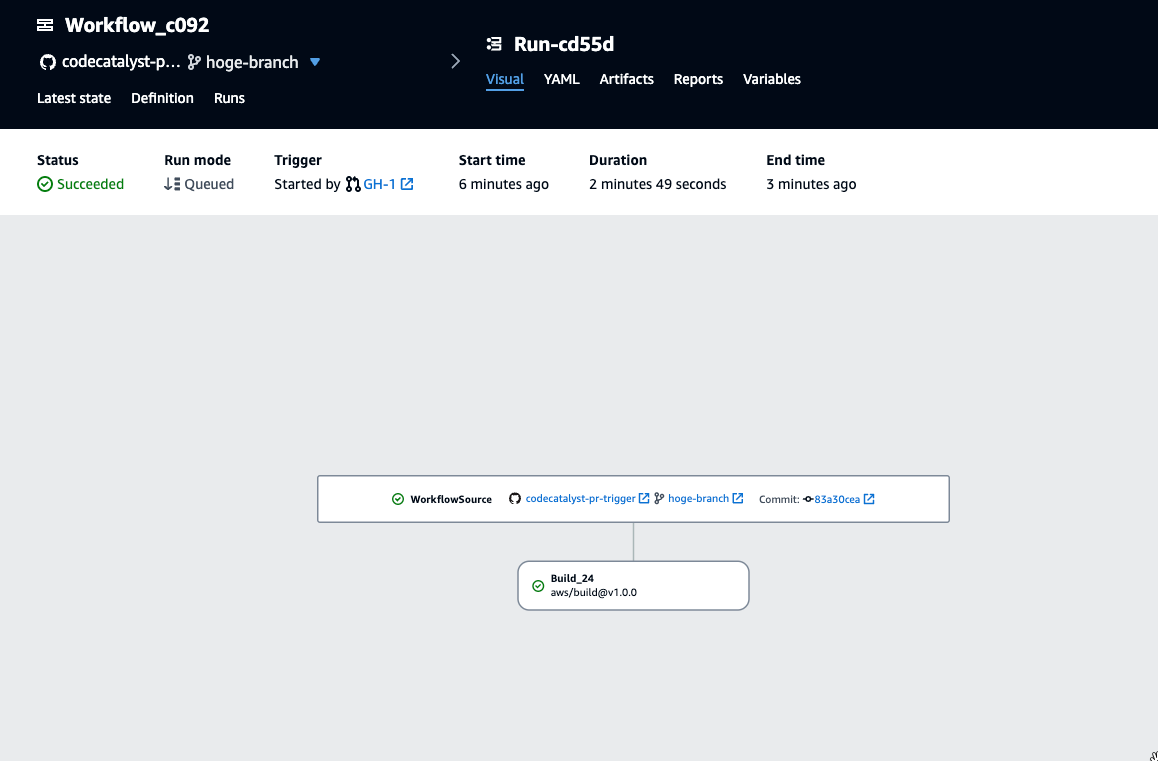The height and width of the screenshot is (761, 1158).
Task: Click the Succeeded status text
Action: click(91, 184)
